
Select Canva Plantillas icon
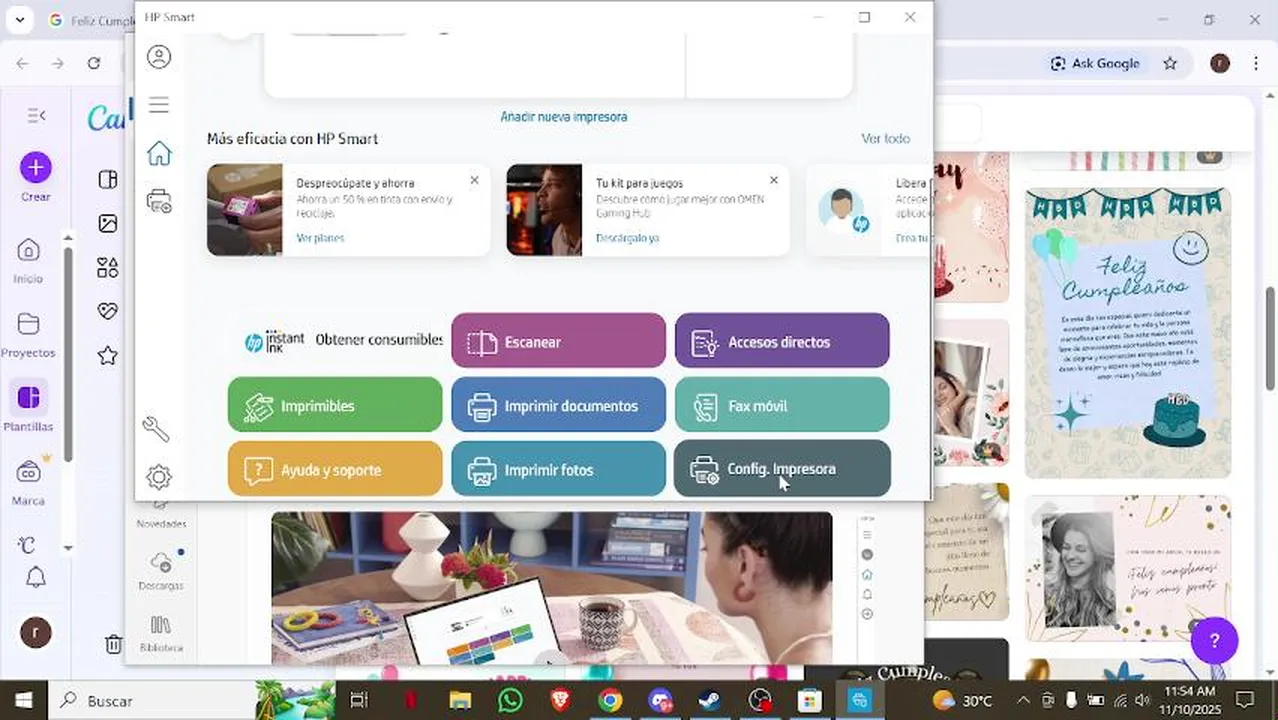[28, 398]
